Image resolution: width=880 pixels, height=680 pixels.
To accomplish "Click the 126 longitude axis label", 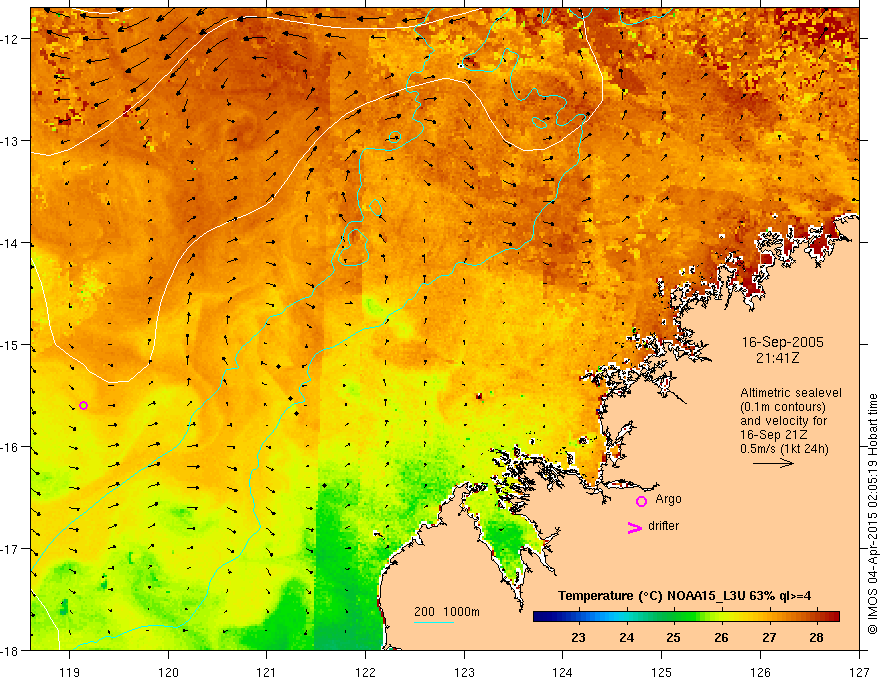I will tap(760, 673).
